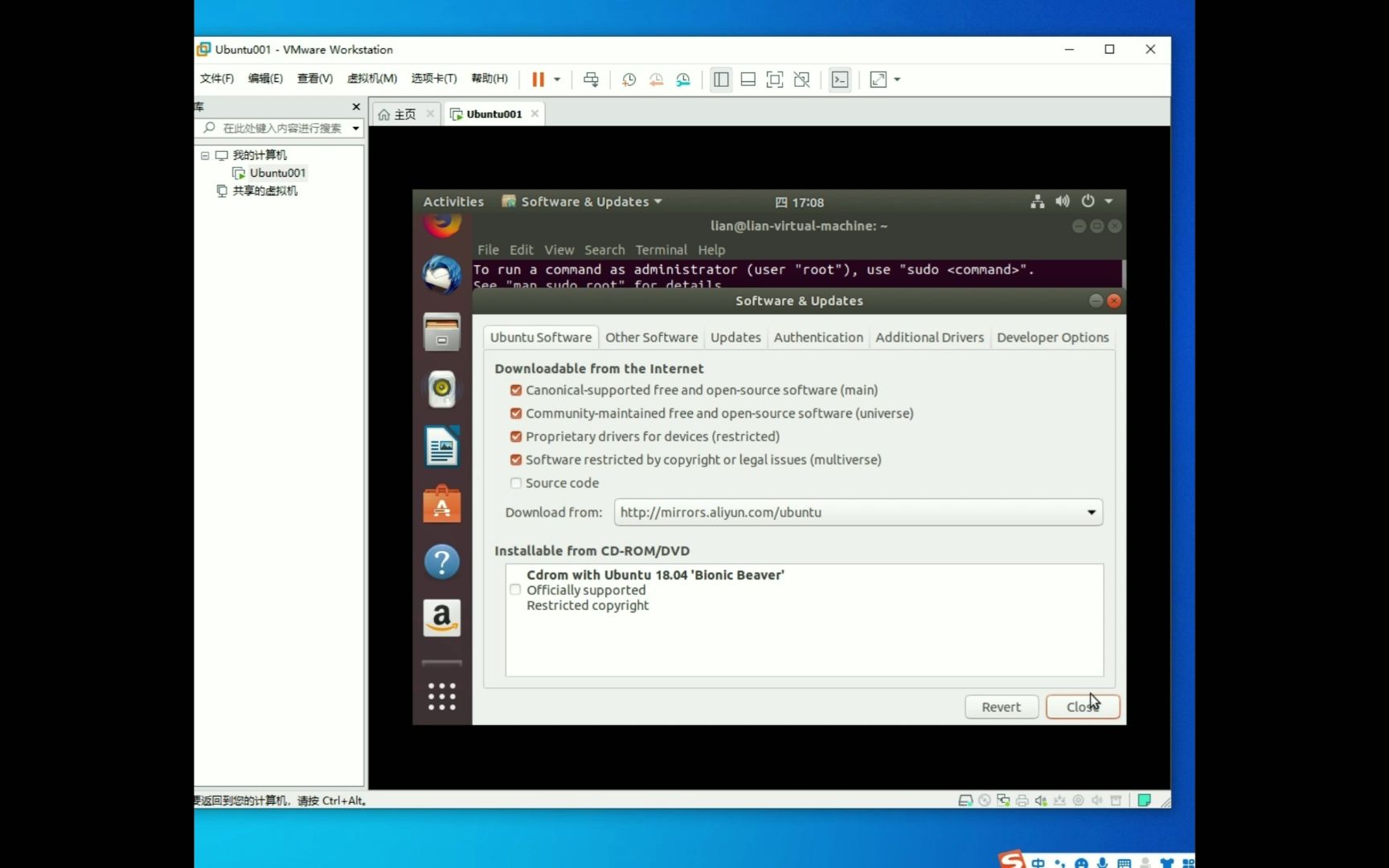This screenshot has height=868, width=1389.
Task: Enter full screen mode icon
Action: pos(775,79)
